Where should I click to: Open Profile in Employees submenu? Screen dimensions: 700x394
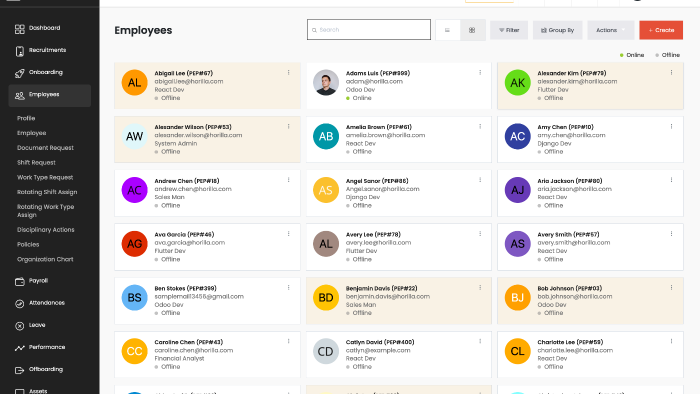pyautogui.click(x=26, y=118)
